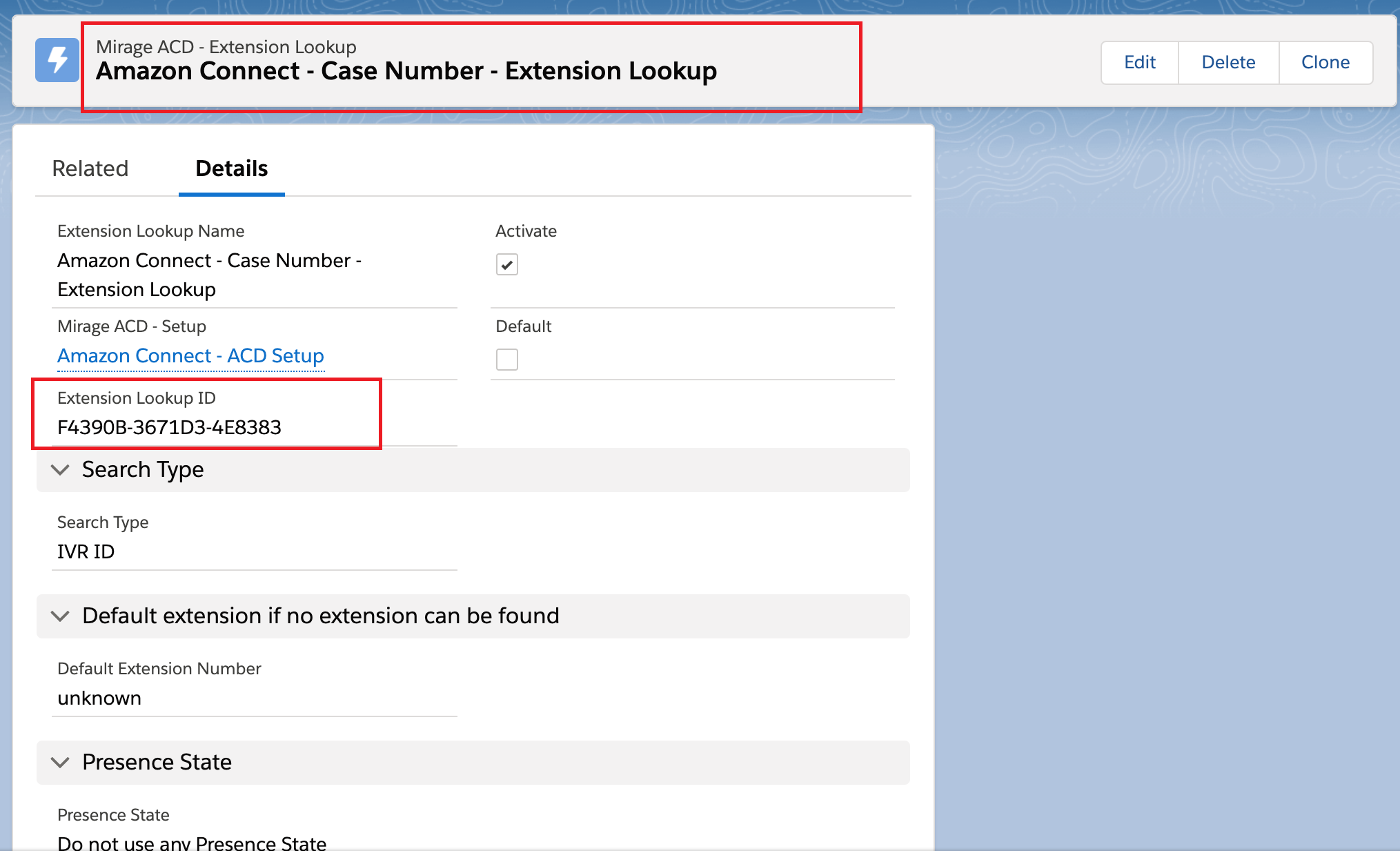Click the 'Do not use any Presence State' value
The image size is (1400, 851).
[192, 843]
